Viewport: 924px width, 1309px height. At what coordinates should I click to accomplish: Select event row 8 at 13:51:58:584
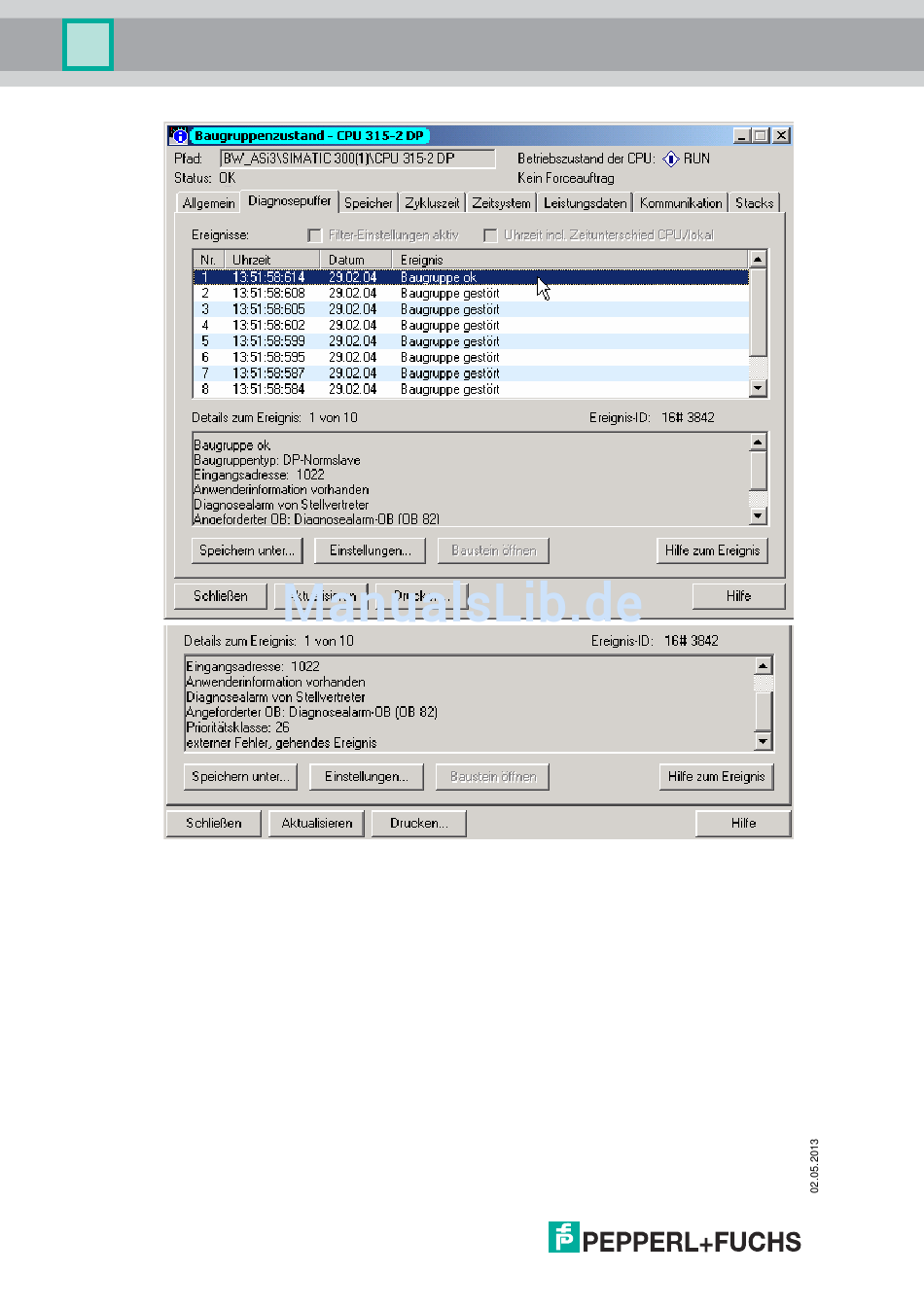click(471, 389)
